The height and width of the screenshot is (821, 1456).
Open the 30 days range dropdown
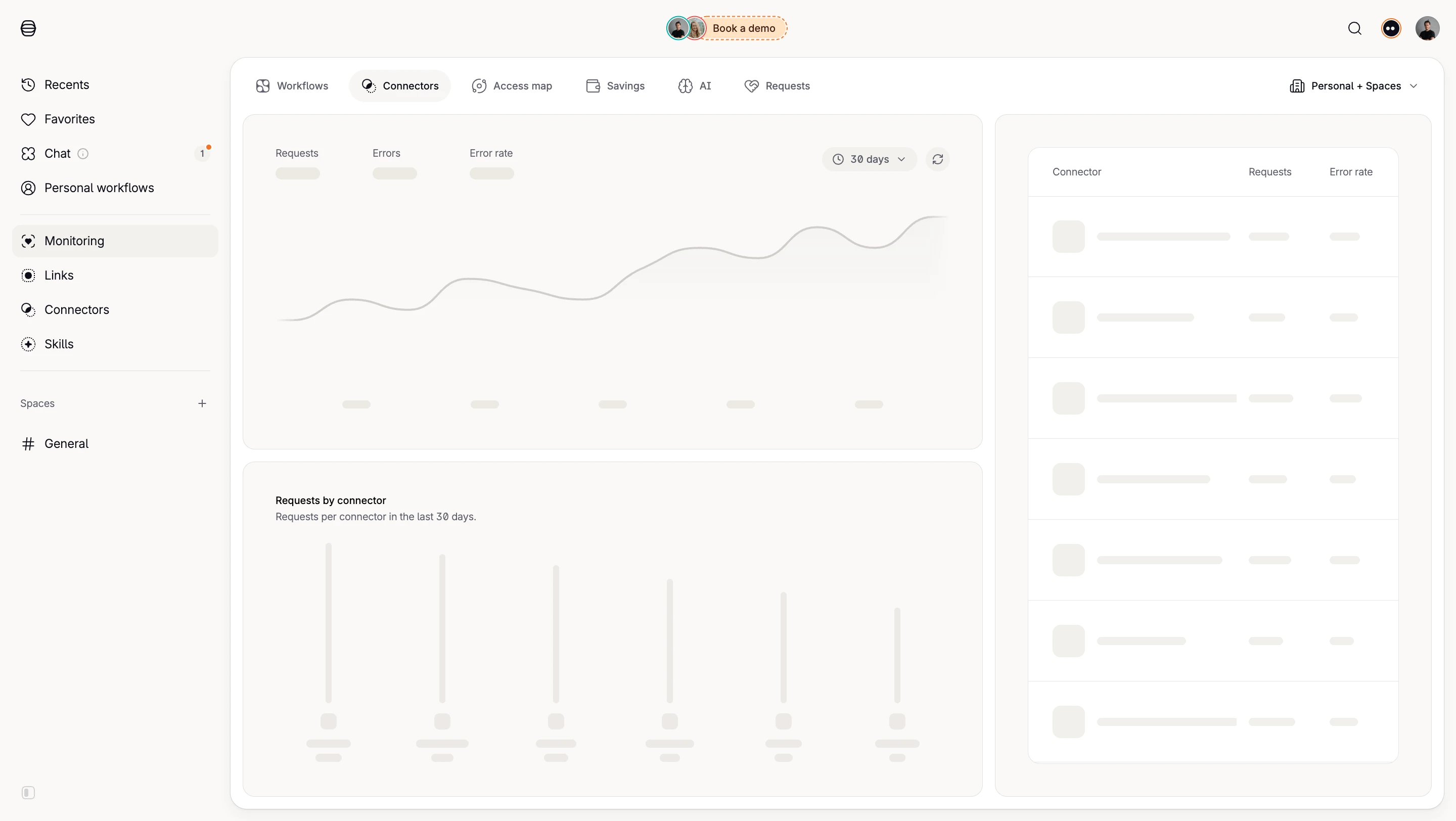(869, 159)
